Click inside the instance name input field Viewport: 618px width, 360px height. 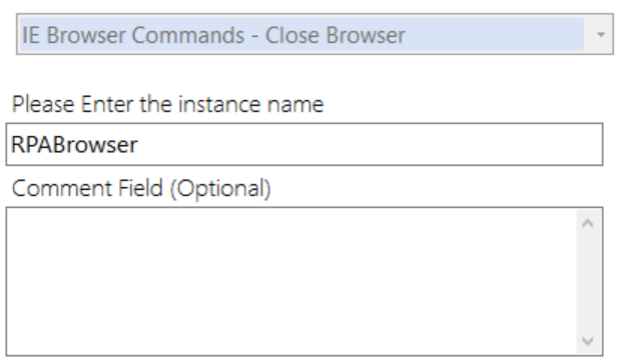pyautogui.click(x=304, y=144)
